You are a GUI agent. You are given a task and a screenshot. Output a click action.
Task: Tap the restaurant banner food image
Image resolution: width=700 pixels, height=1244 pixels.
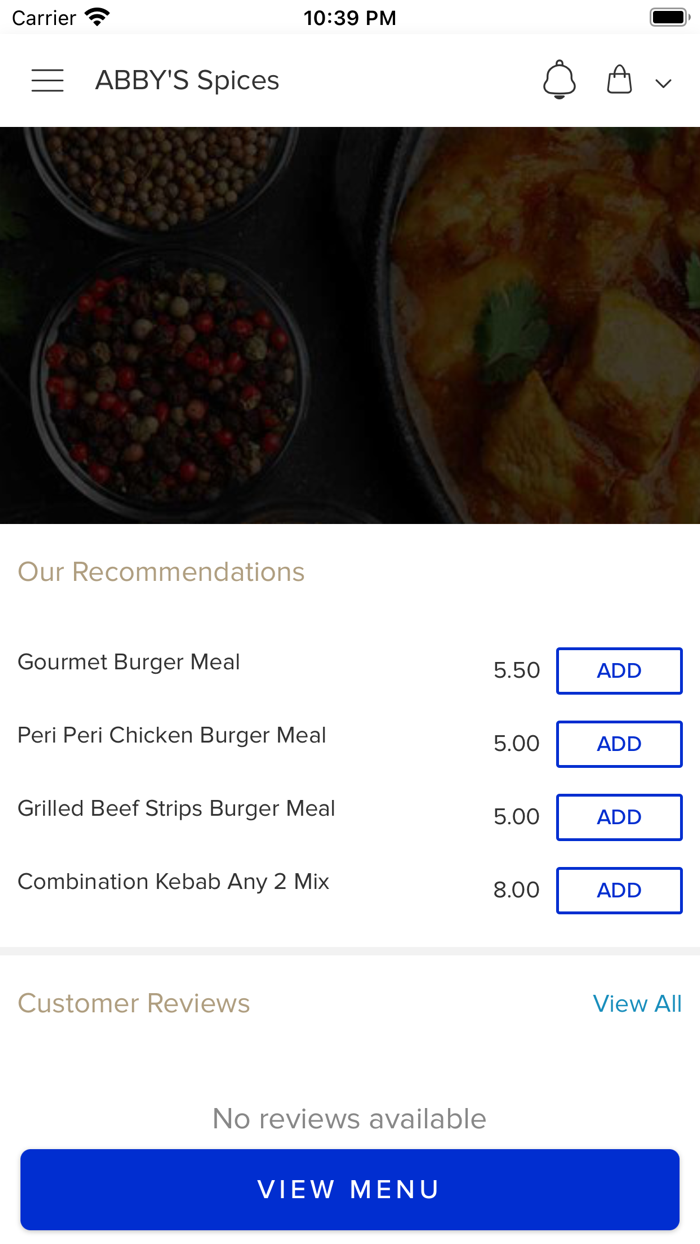350,325
